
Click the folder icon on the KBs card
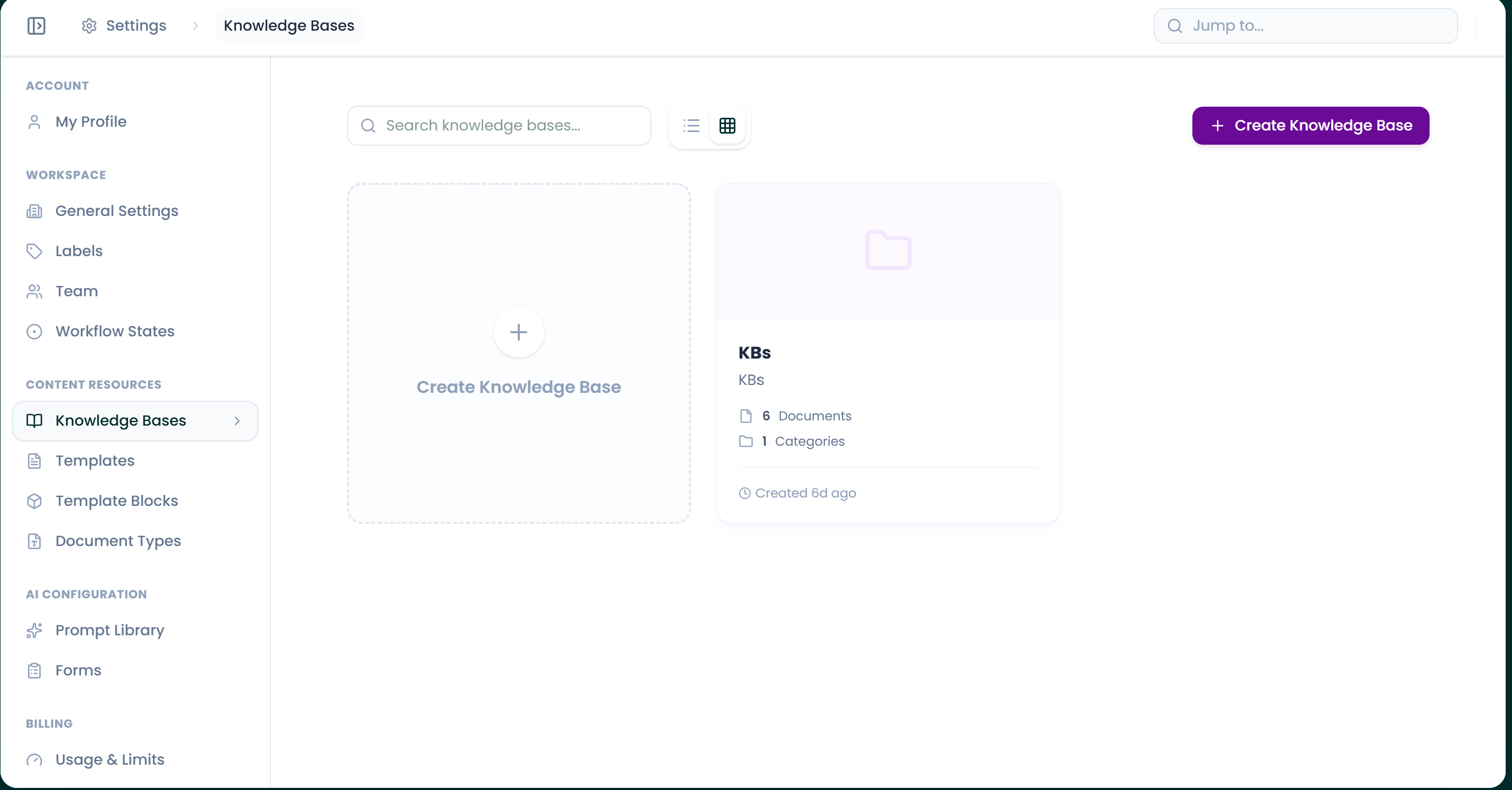[888, 250]
